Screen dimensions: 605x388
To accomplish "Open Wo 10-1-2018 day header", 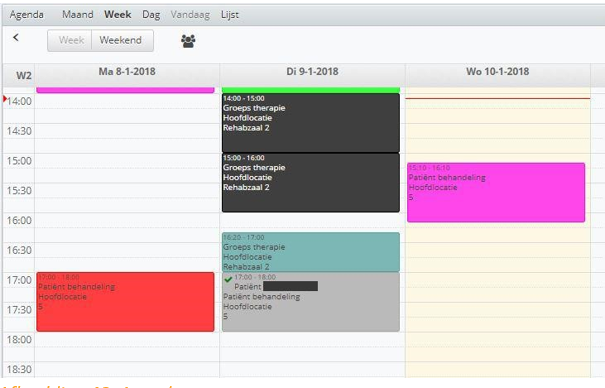I will point(497,72).
